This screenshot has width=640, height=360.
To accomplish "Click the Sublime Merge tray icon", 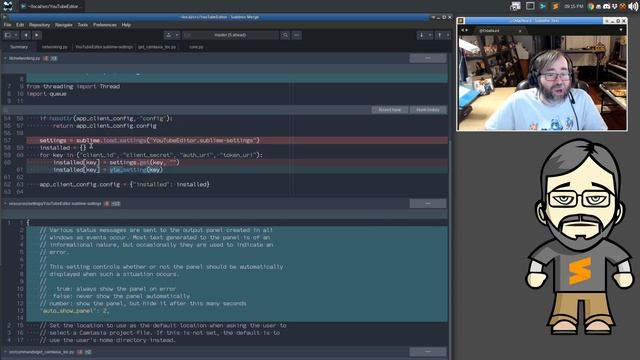I will click(543, 6).
